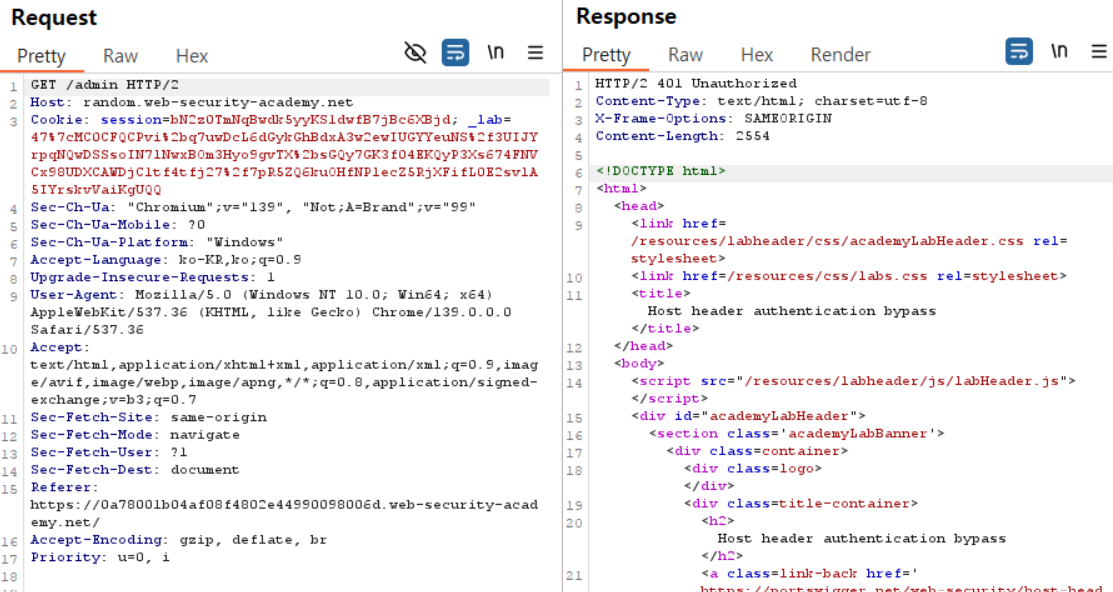
Task: Click the div class=container line
Action: pyautogui.click(x=757, y=451)
